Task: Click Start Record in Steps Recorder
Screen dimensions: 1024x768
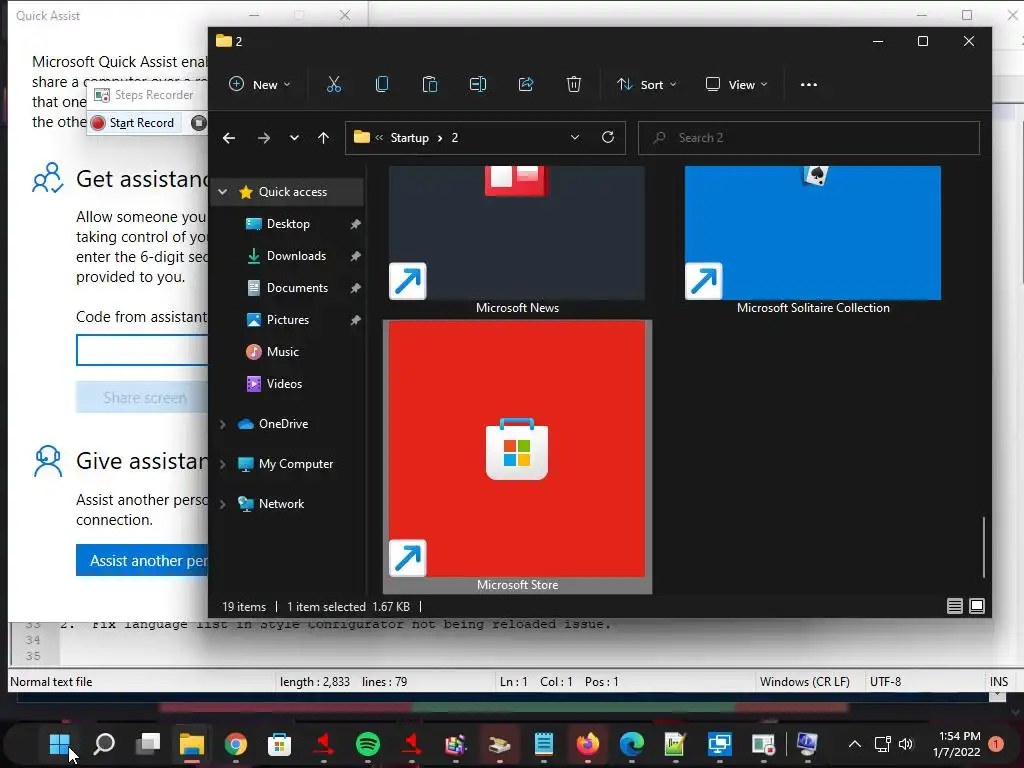Action: [x=133, y=123]
